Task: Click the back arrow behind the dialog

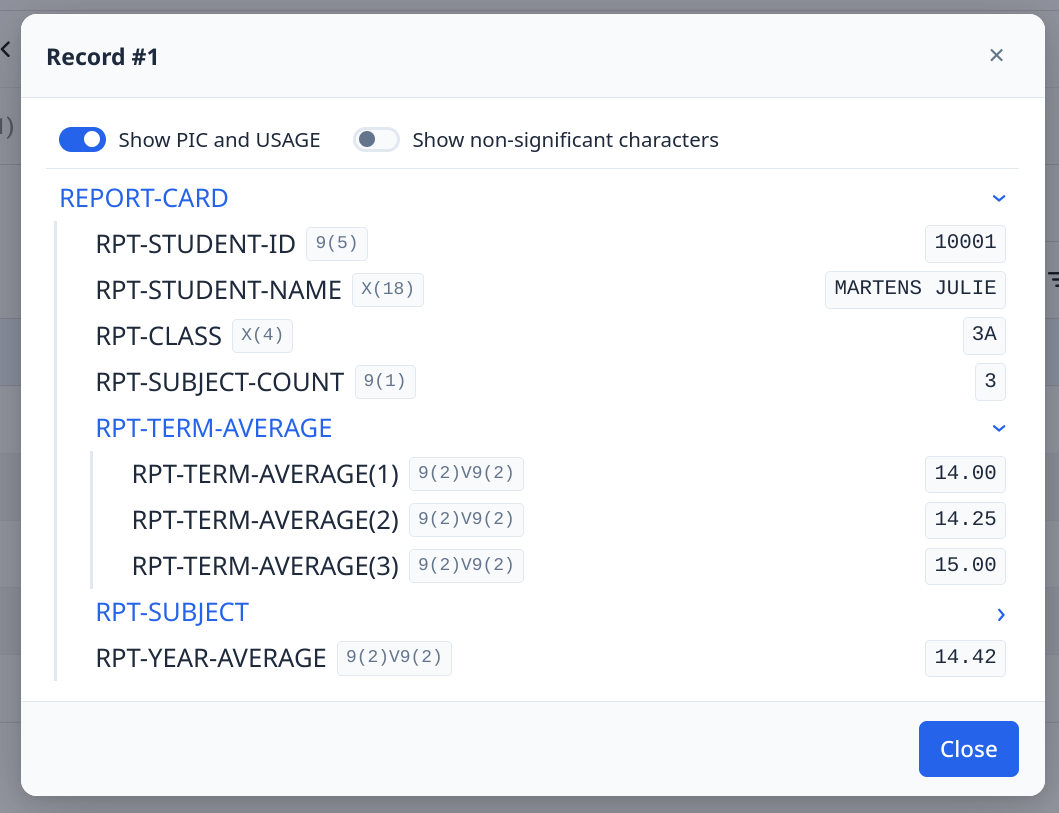Action: pyautogui.click(x=6, y=49)
